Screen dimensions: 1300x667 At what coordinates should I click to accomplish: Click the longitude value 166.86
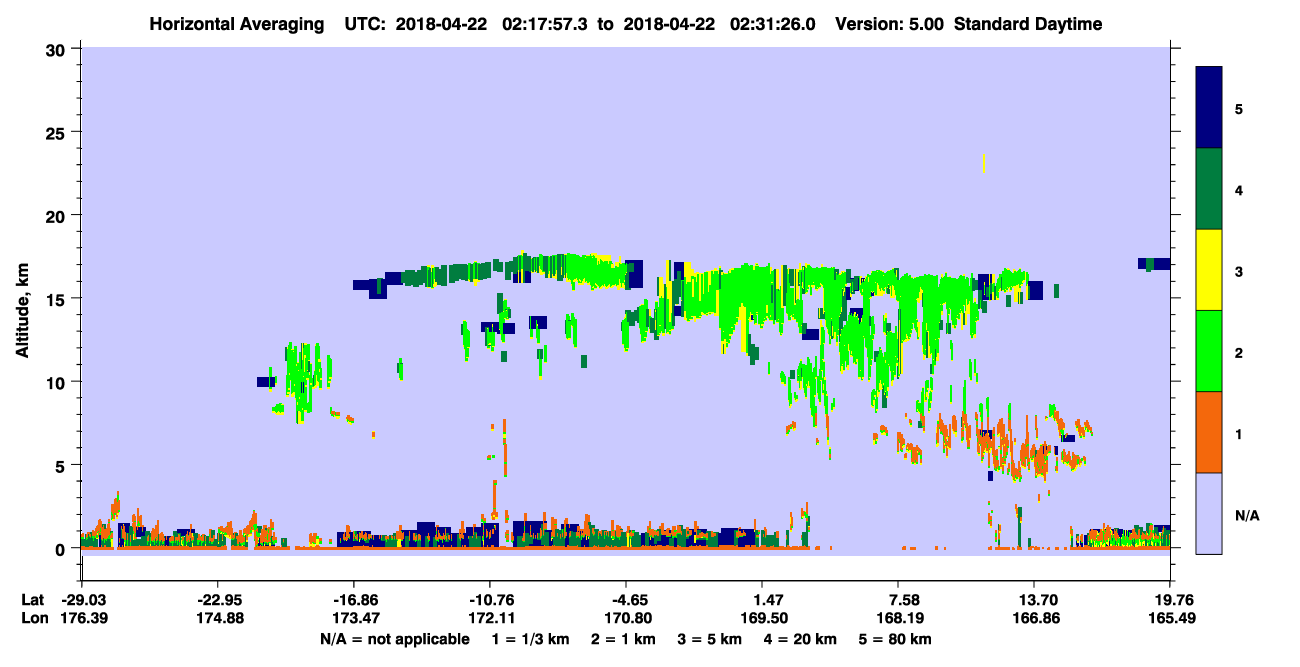(x=1034, y=618)
